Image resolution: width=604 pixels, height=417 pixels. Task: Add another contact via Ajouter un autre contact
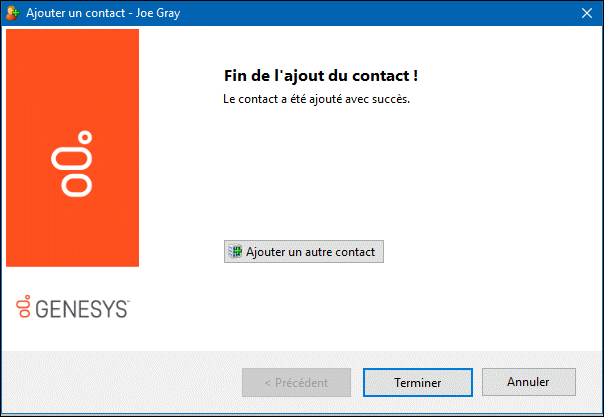click(304, 252)
